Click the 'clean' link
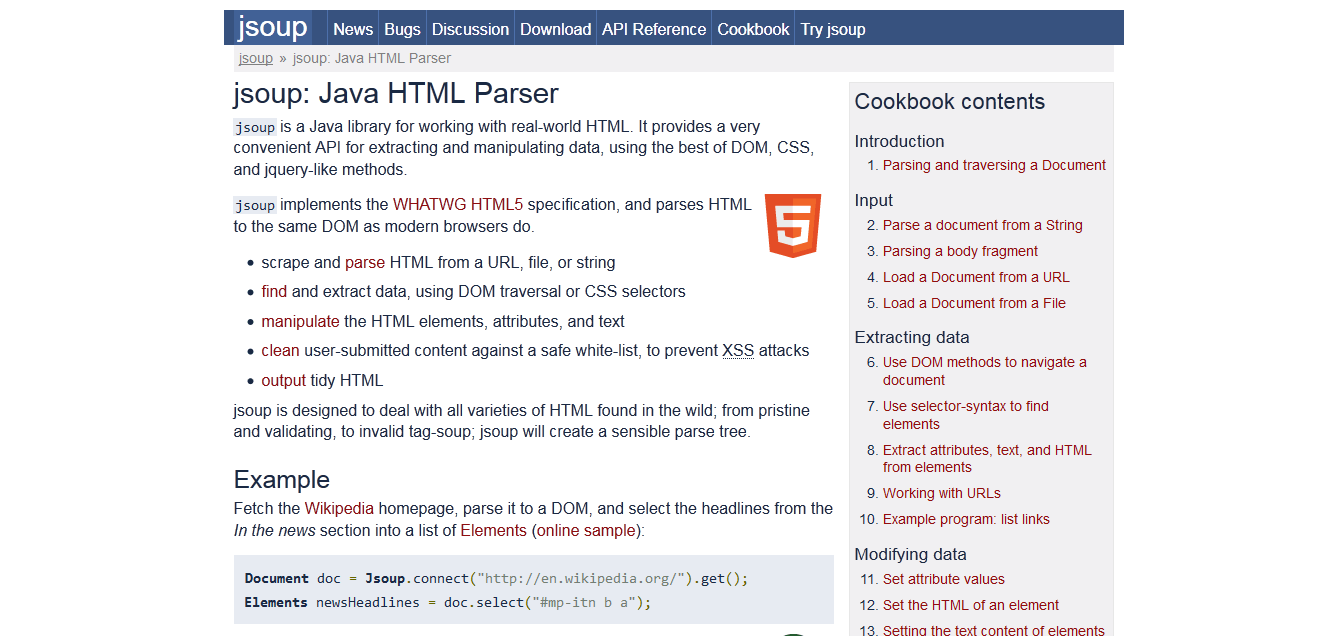The image size is (1341, 636). 281,351
